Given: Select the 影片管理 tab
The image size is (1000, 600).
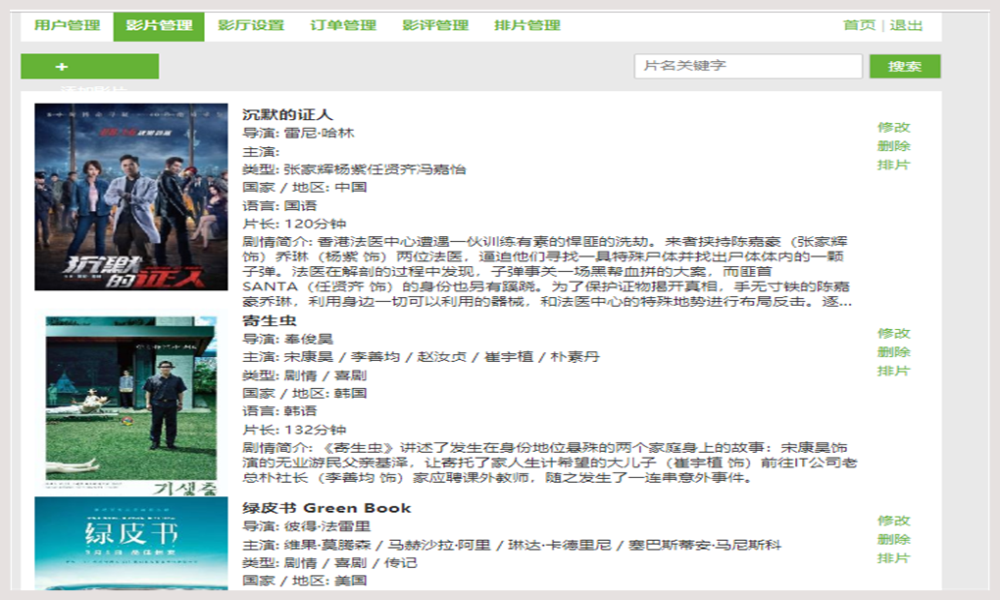Looking at the screenshot, I should click(159, 26).
